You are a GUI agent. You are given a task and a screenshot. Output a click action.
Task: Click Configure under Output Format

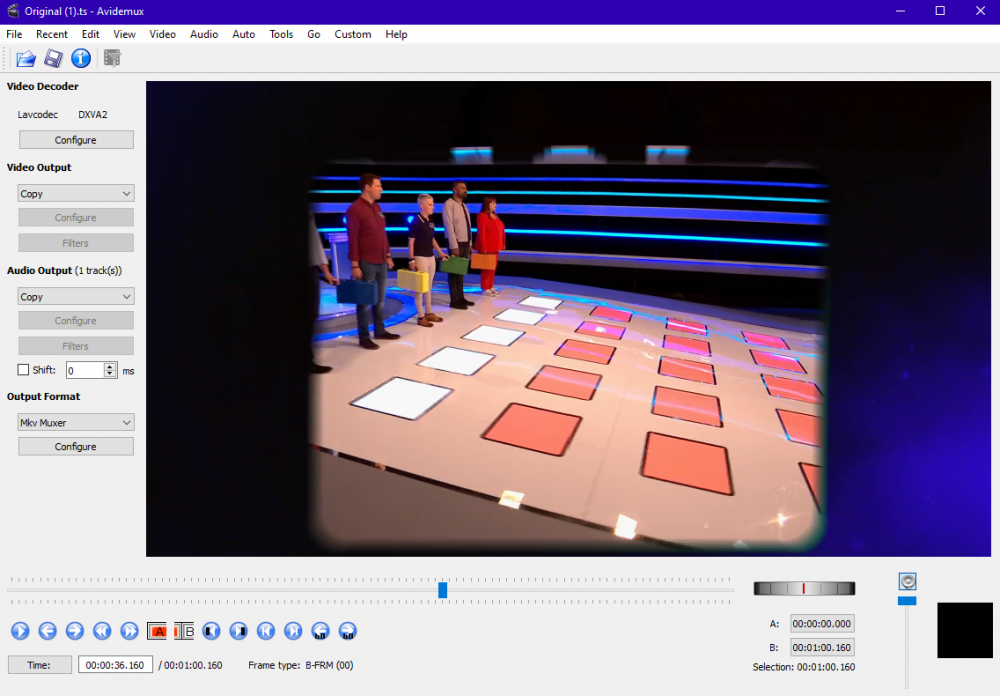click(x=76, y=447)
